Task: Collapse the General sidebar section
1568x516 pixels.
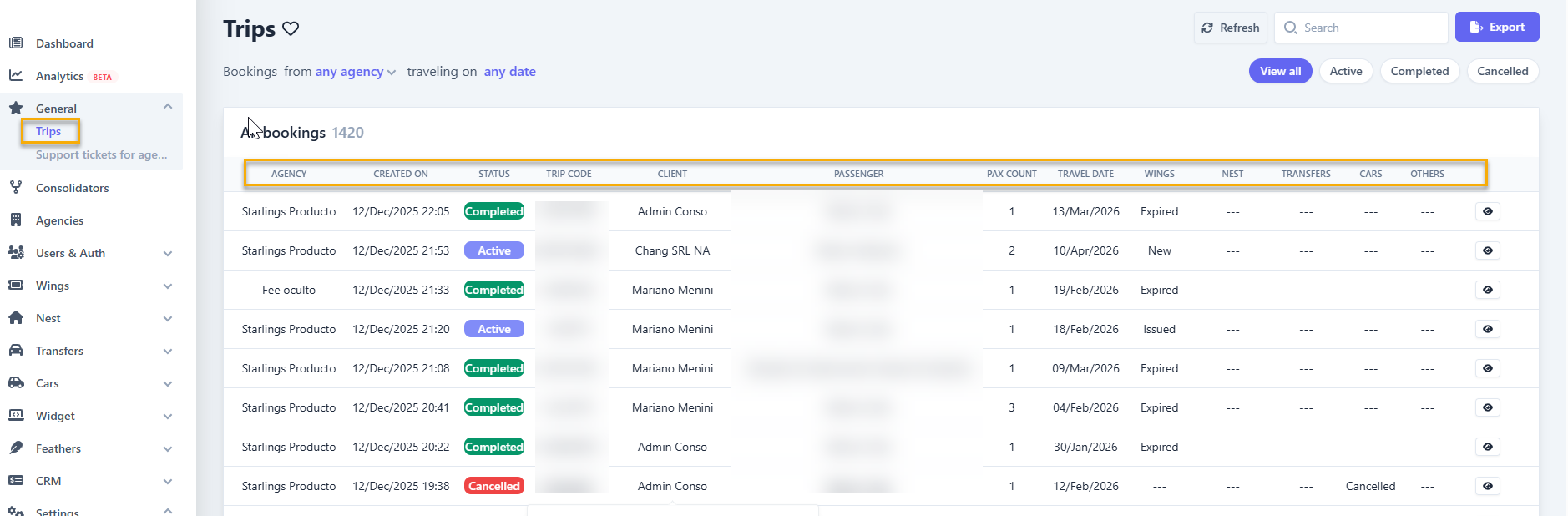Action: 168,107
